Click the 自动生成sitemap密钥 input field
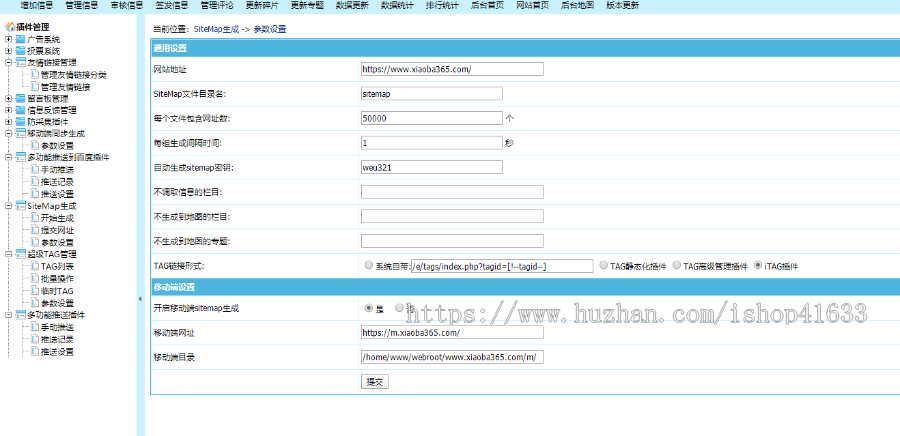The image size is (900, 436). pyautogui.click(x=432, y=167)
